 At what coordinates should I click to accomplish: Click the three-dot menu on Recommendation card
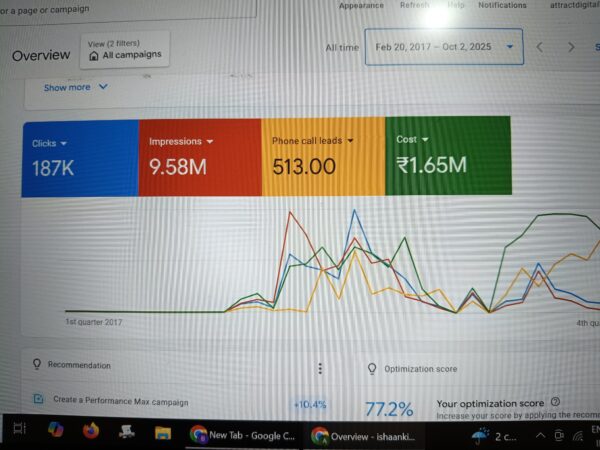click(x=320, y=368)
